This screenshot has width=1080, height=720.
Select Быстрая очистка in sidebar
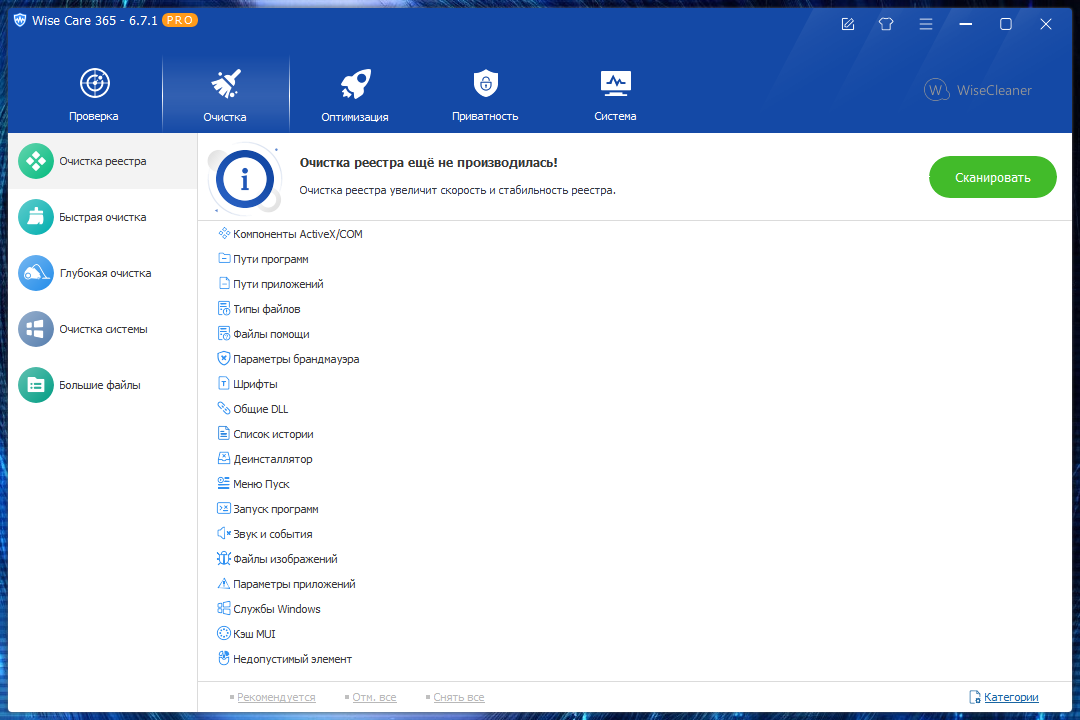tap(102, 217)
